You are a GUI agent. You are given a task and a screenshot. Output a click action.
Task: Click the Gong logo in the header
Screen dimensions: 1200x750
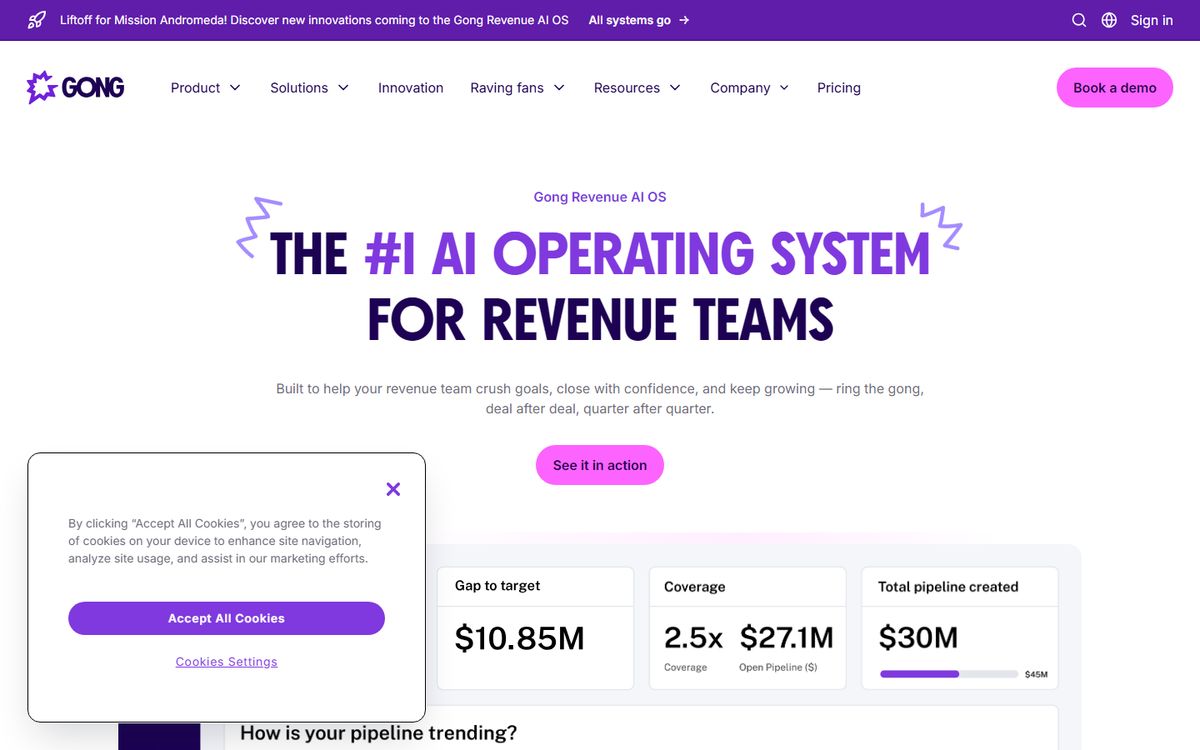tap(75, 88)
